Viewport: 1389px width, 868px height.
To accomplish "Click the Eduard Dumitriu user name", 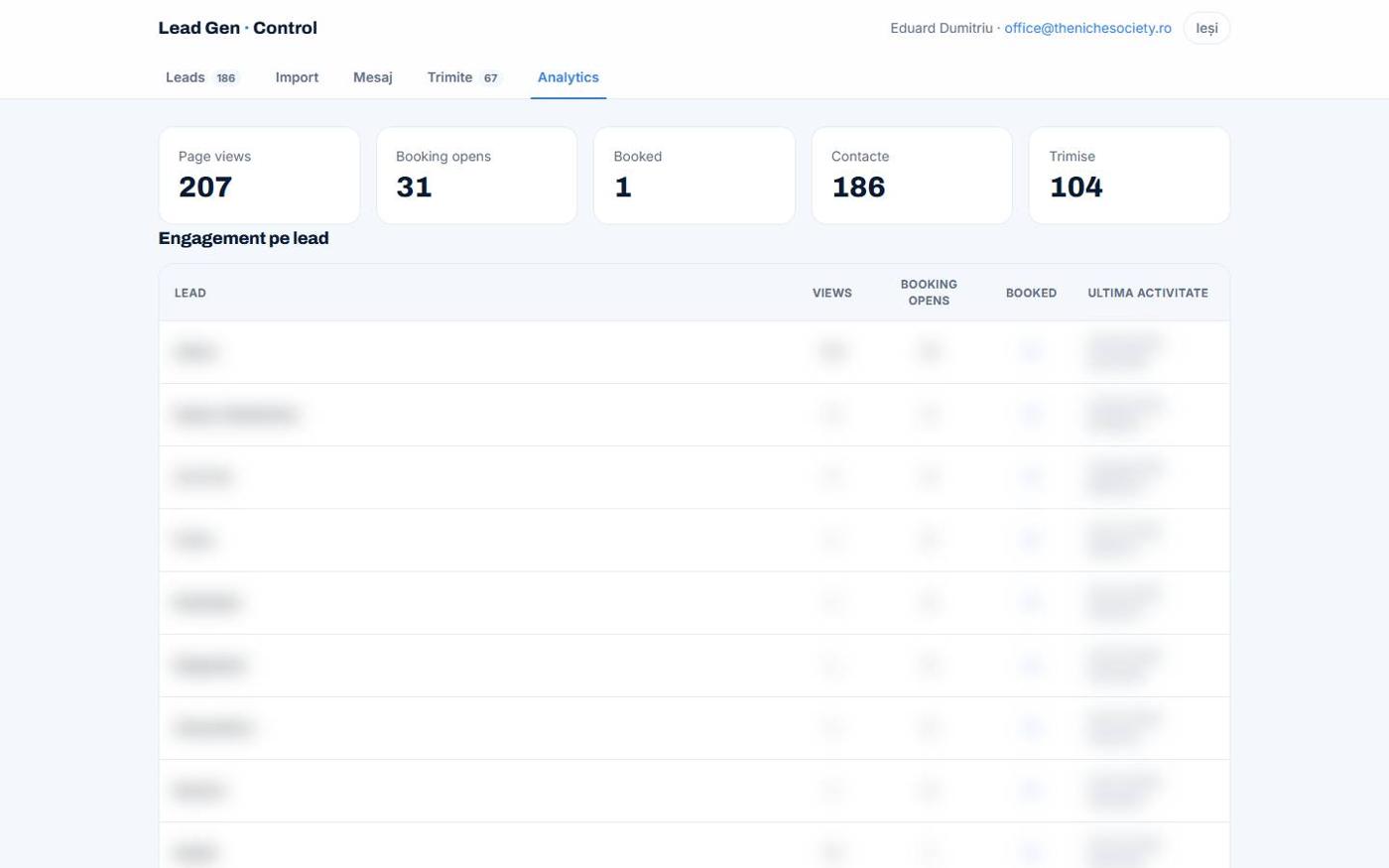I will click(942, 28).
